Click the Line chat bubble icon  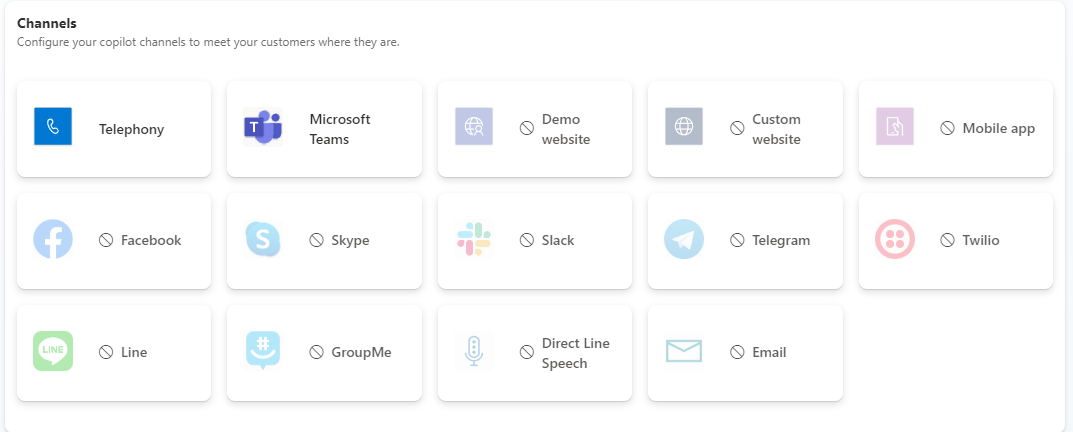point(53,352)
